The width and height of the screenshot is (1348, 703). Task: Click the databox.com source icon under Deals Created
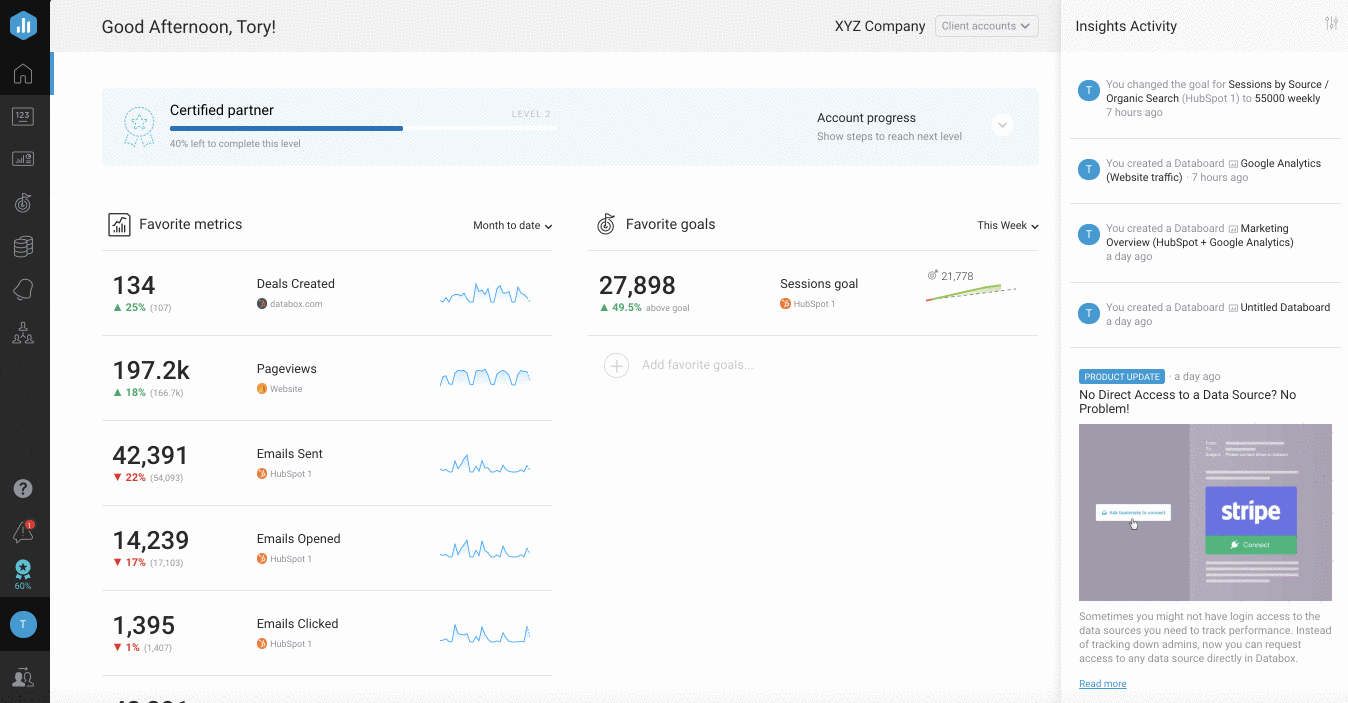262,304
